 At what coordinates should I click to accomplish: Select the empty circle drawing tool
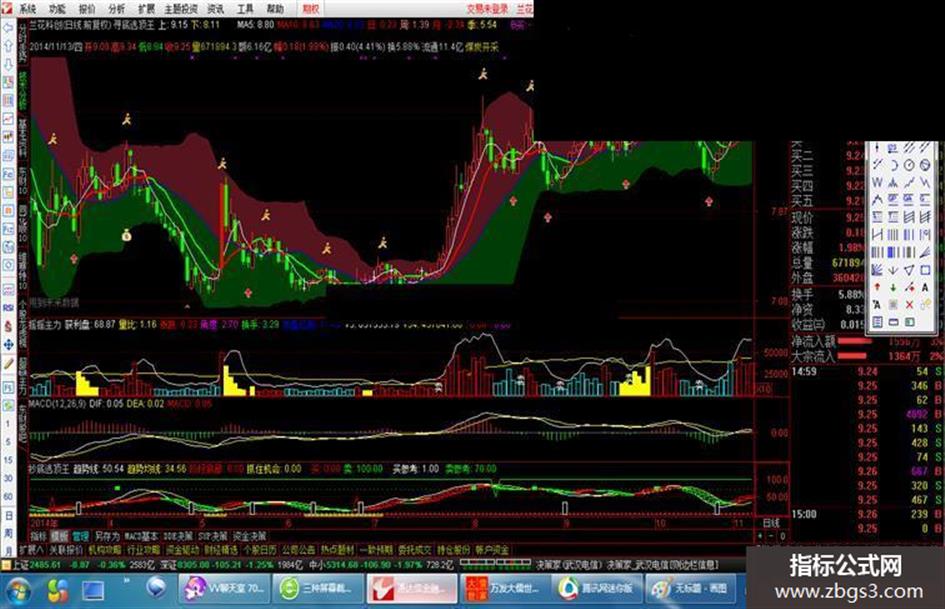[x=909, y=165]
